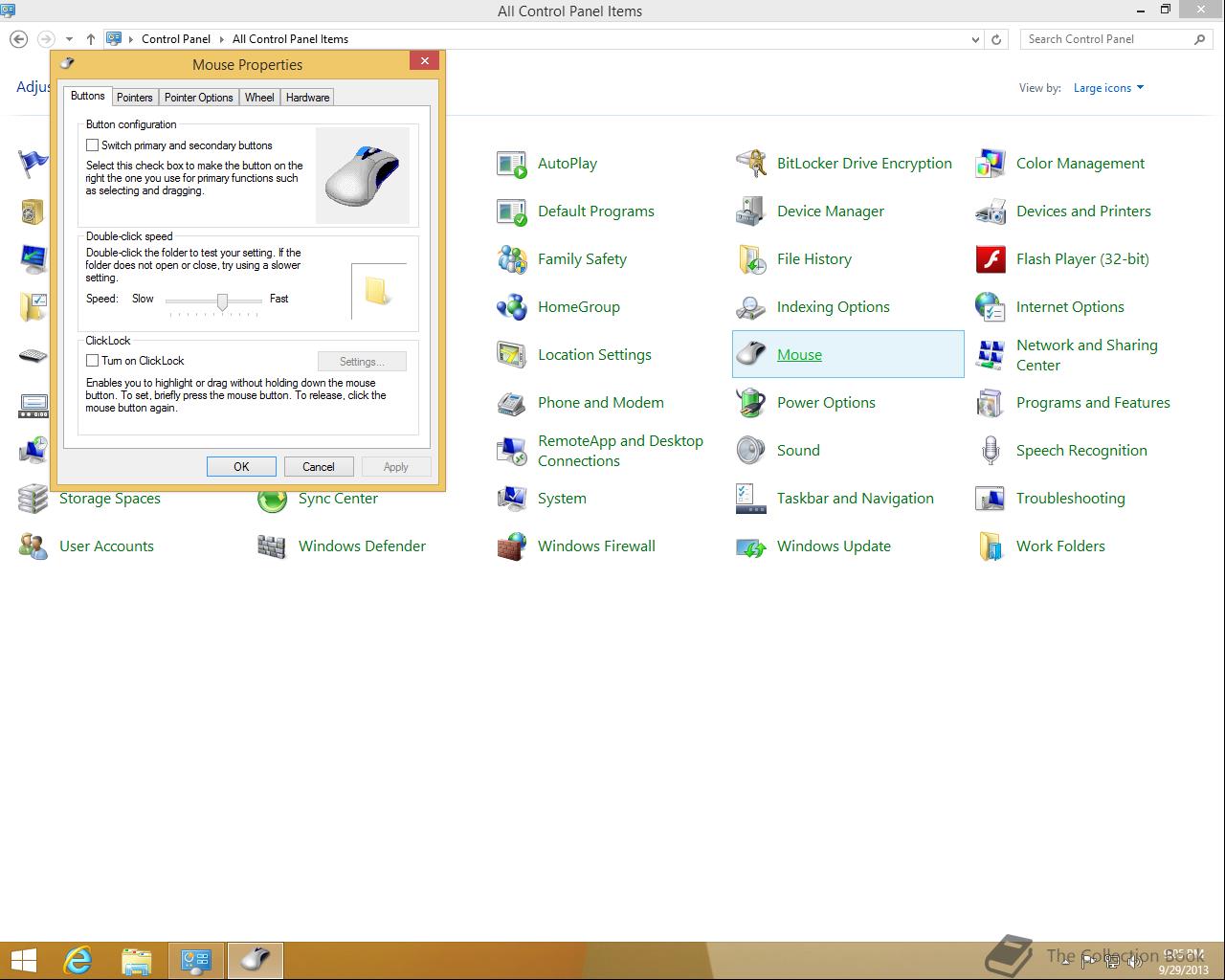Screen dimensions: 1225x980
Task: Open the Windows Firewall icon
Action: pyautogui.click(x=512, y=546)
